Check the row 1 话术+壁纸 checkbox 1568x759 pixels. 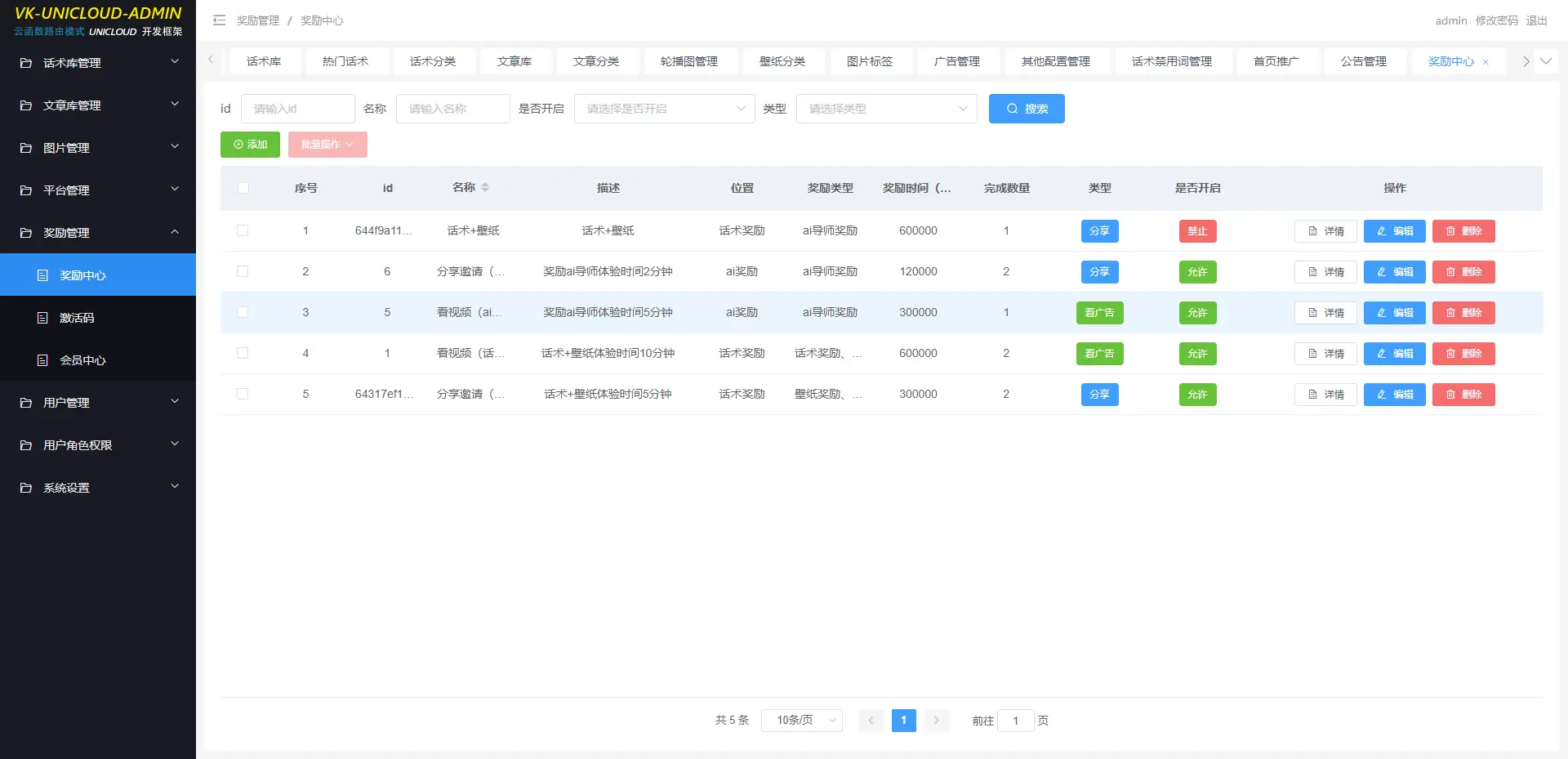click(243, 230)
